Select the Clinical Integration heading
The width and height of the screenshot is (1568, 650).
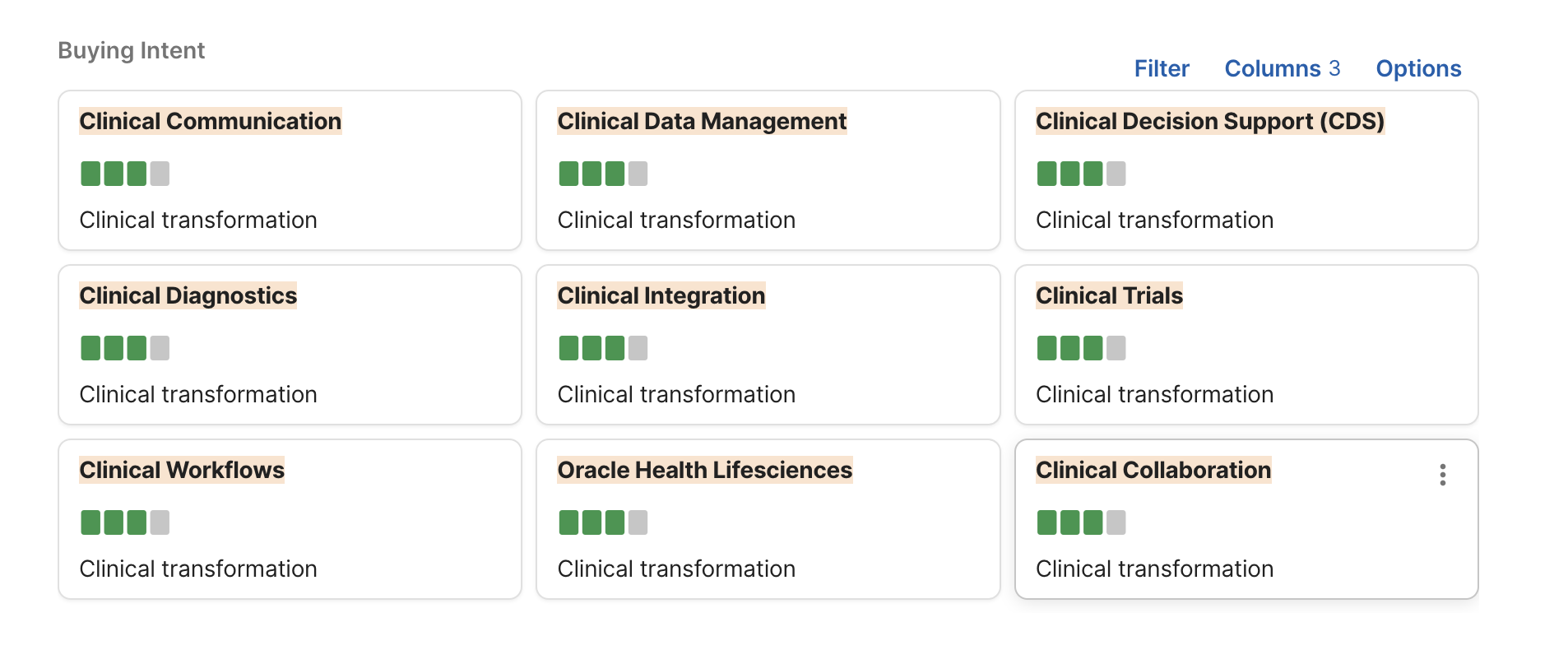661,295
